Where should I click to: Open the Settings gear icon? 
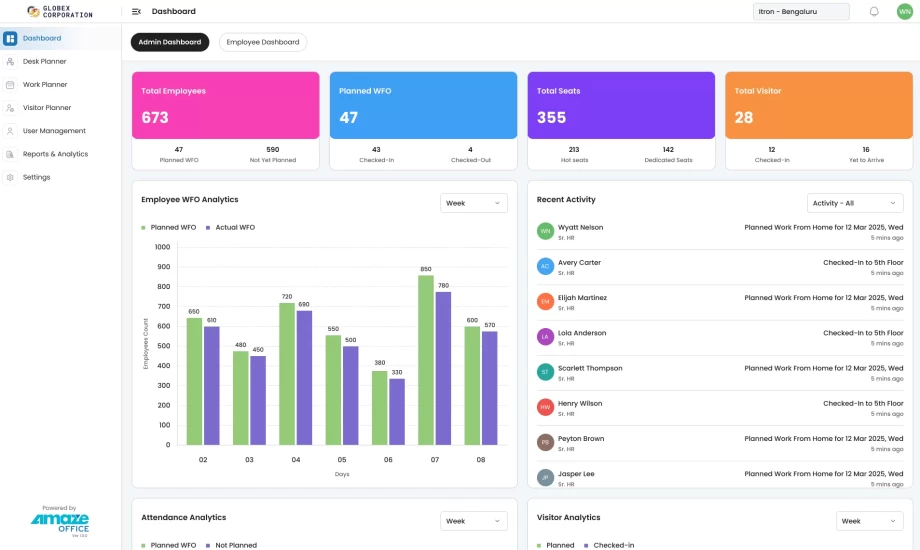coord(10,177)
